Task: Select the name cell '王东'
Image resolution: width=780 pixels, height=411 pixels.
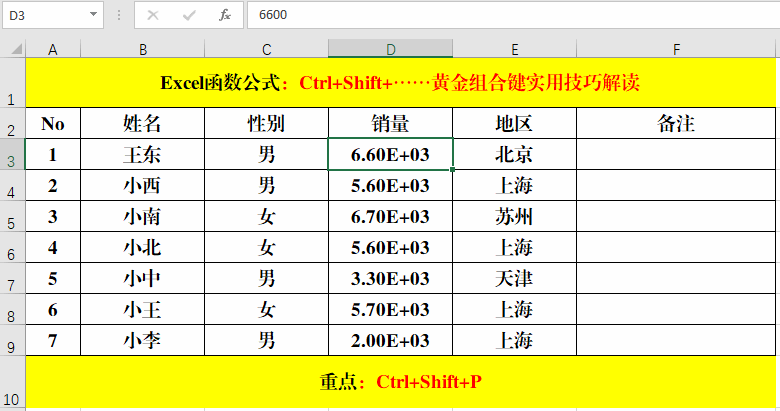Action: point(142,154)
